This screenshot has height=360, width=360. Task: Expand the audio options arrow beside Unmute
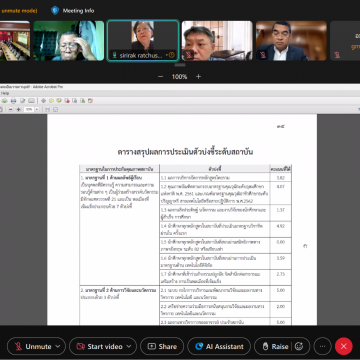[x=58, y=346]
